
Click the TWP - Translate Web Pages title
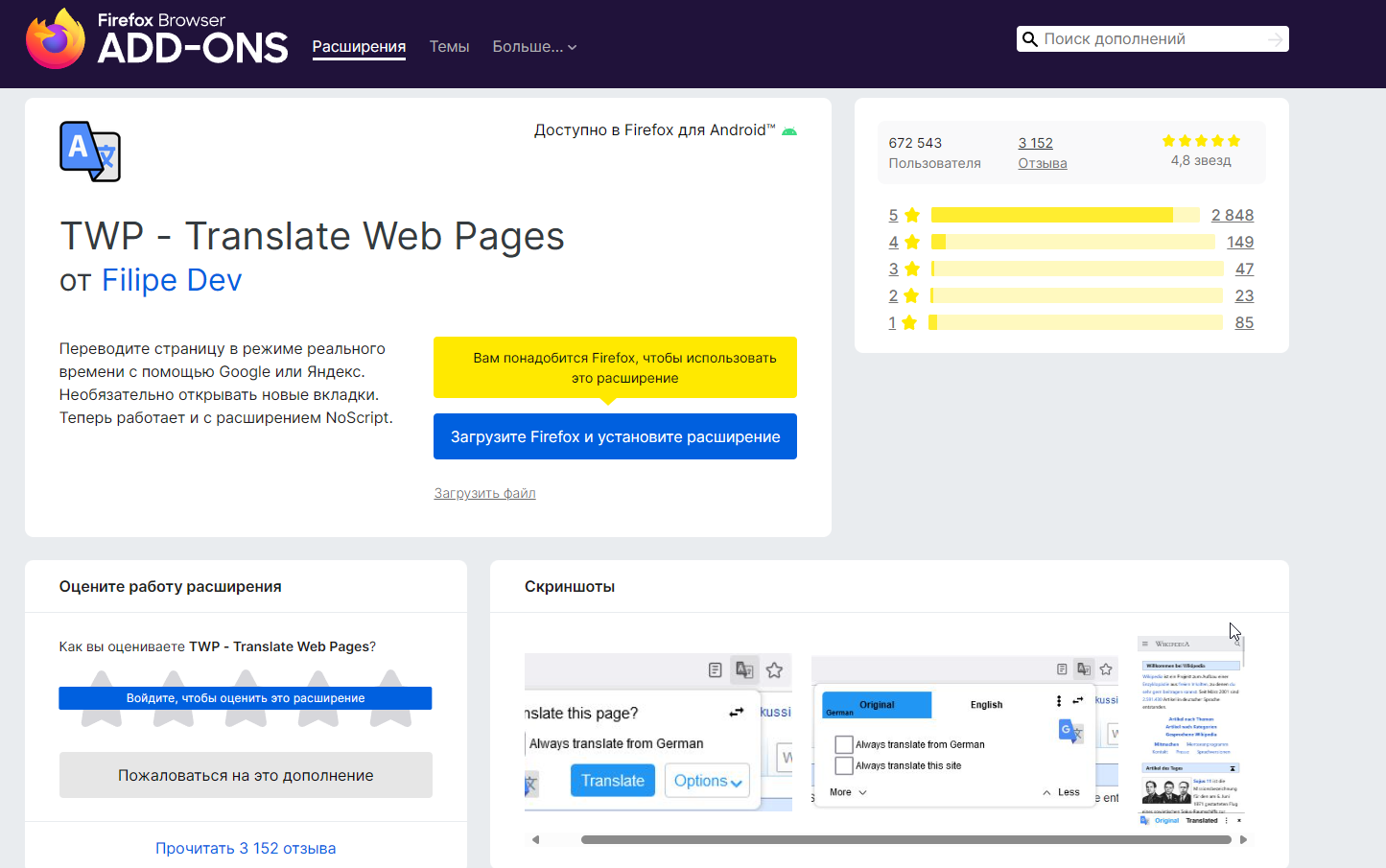tap(312, 236)
